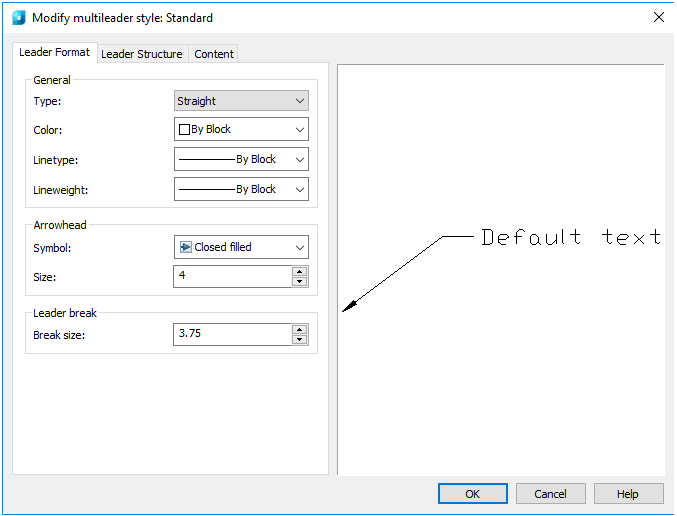
Task: Click the application icon in the title bar
Action: pyautogui.click(x=19, y=18)
